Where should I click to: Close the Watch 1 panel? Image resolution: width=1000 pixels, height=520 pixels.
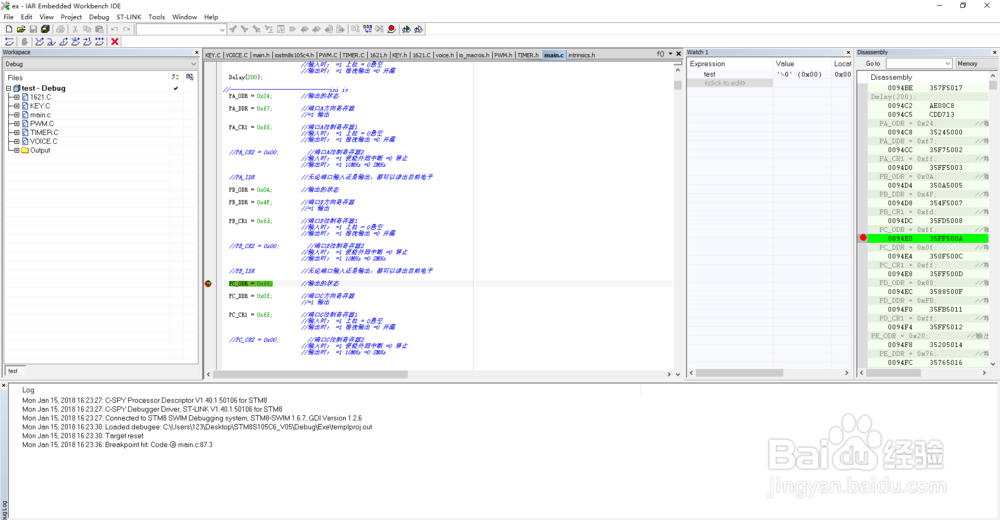tap(848, 52)
